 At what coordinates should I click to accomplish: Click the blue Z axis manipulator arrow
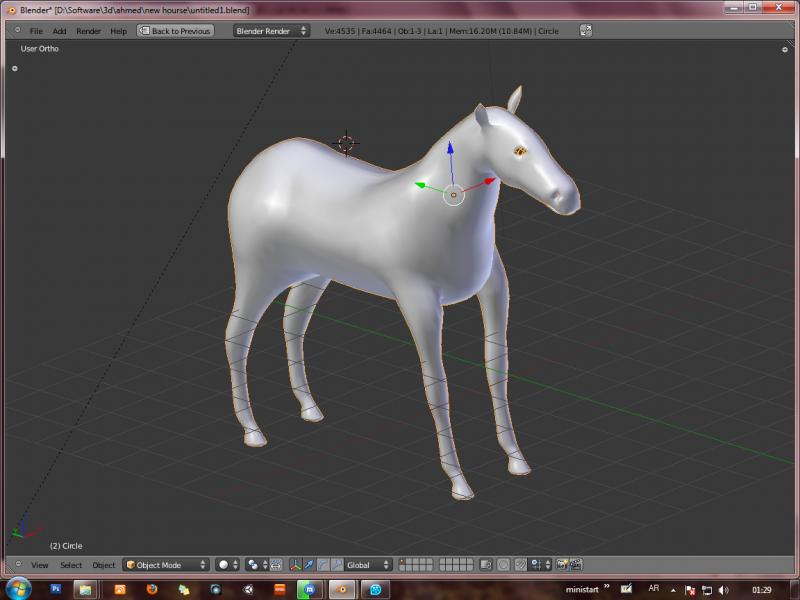(450, 148)
